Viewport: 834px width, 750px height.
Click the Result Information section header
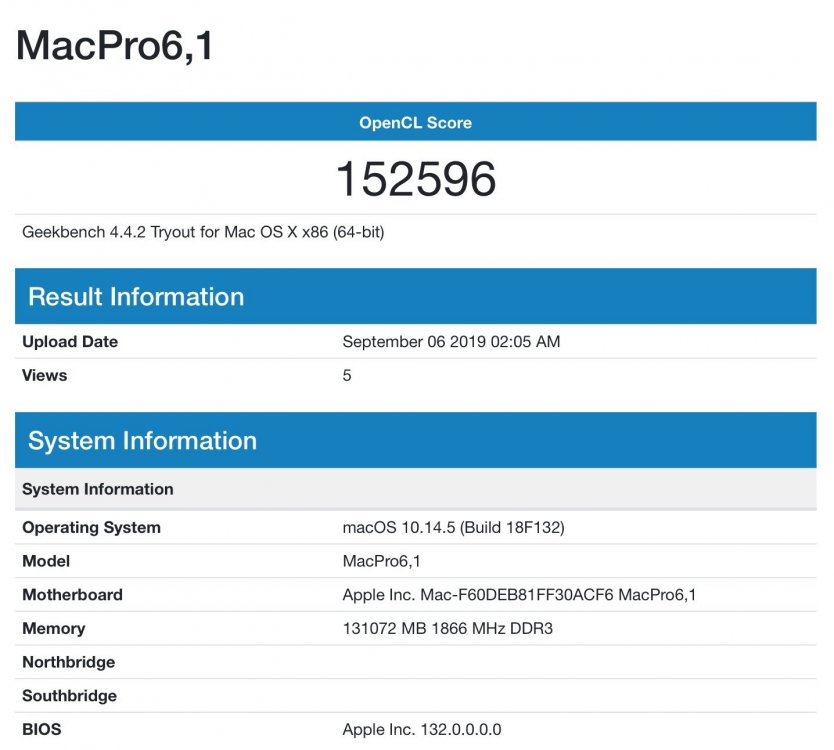[415, 296]
